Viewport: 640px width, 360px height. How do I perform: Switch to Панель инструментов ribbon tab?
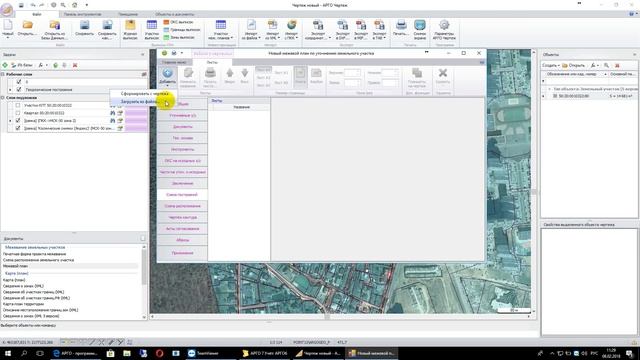point(82,14)
